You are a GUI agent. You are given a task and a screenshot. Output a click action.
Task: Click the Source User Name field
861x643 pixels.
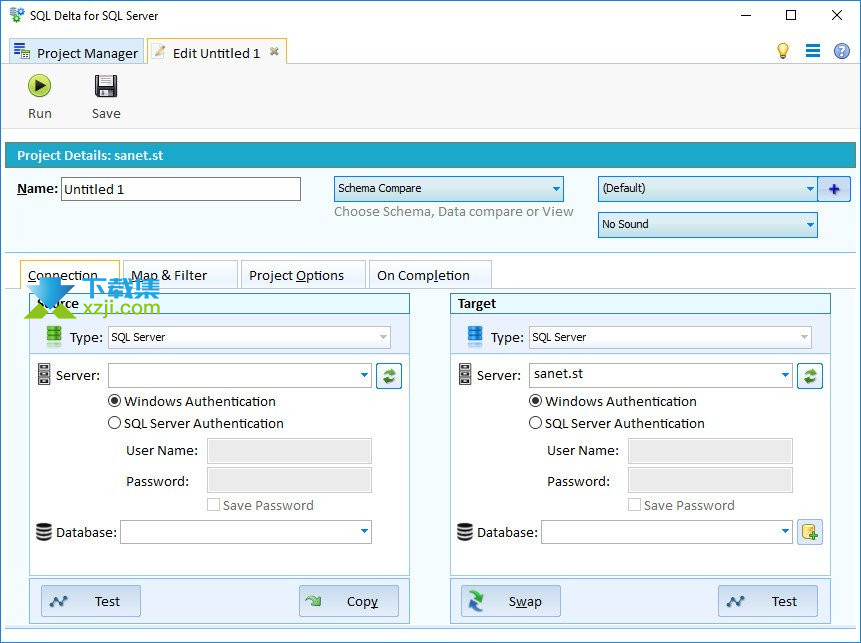[289, 451]
